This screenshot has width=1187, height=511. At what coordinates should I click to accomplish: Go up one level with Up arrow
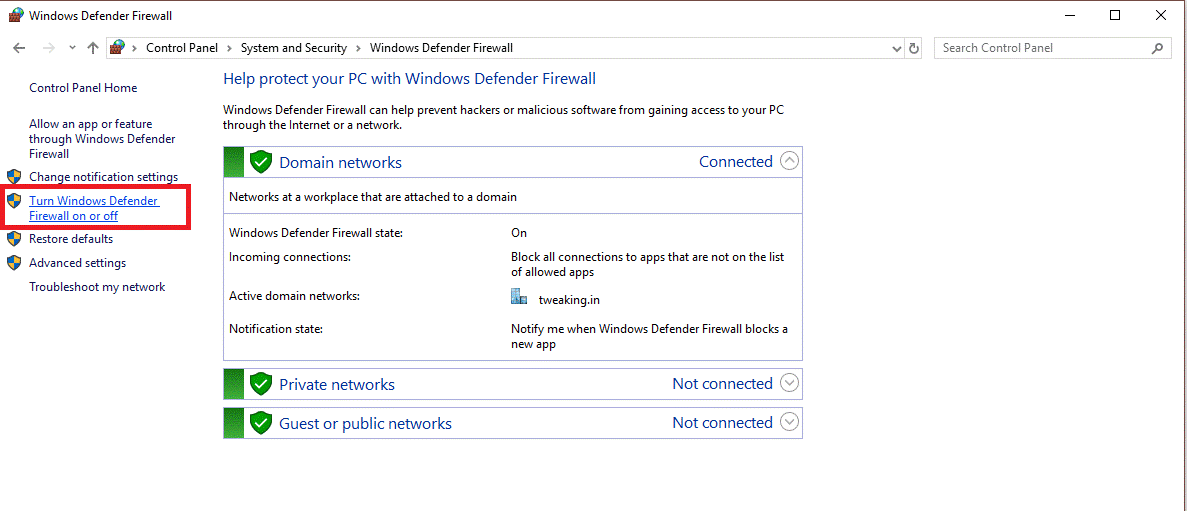[92, 48]
